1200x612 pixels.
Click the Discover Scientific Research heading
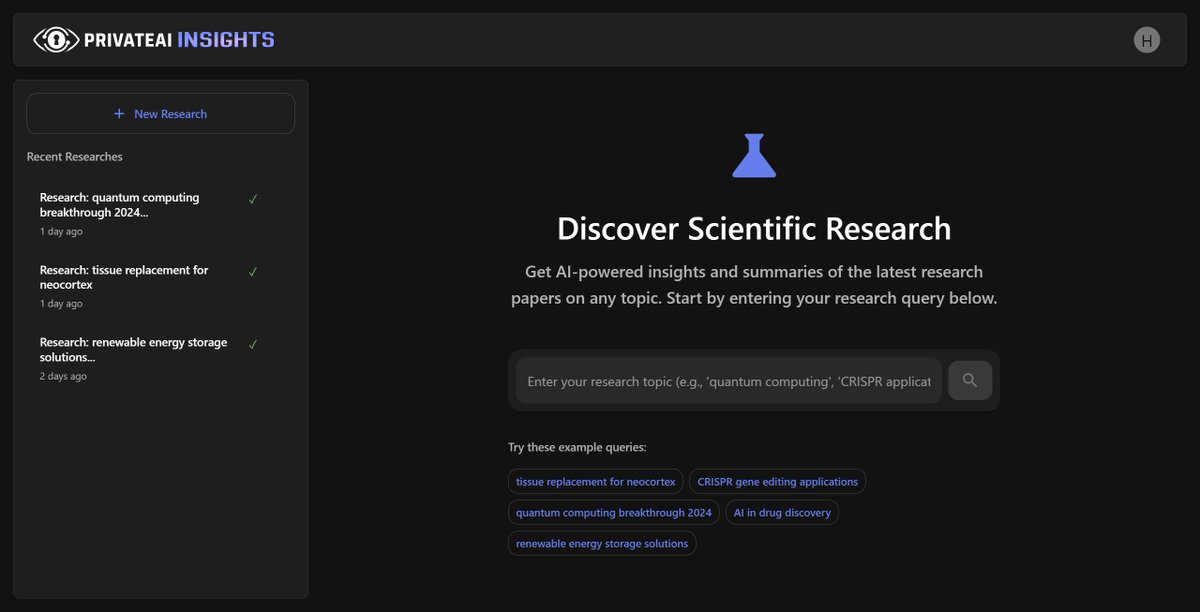point(754,228)
